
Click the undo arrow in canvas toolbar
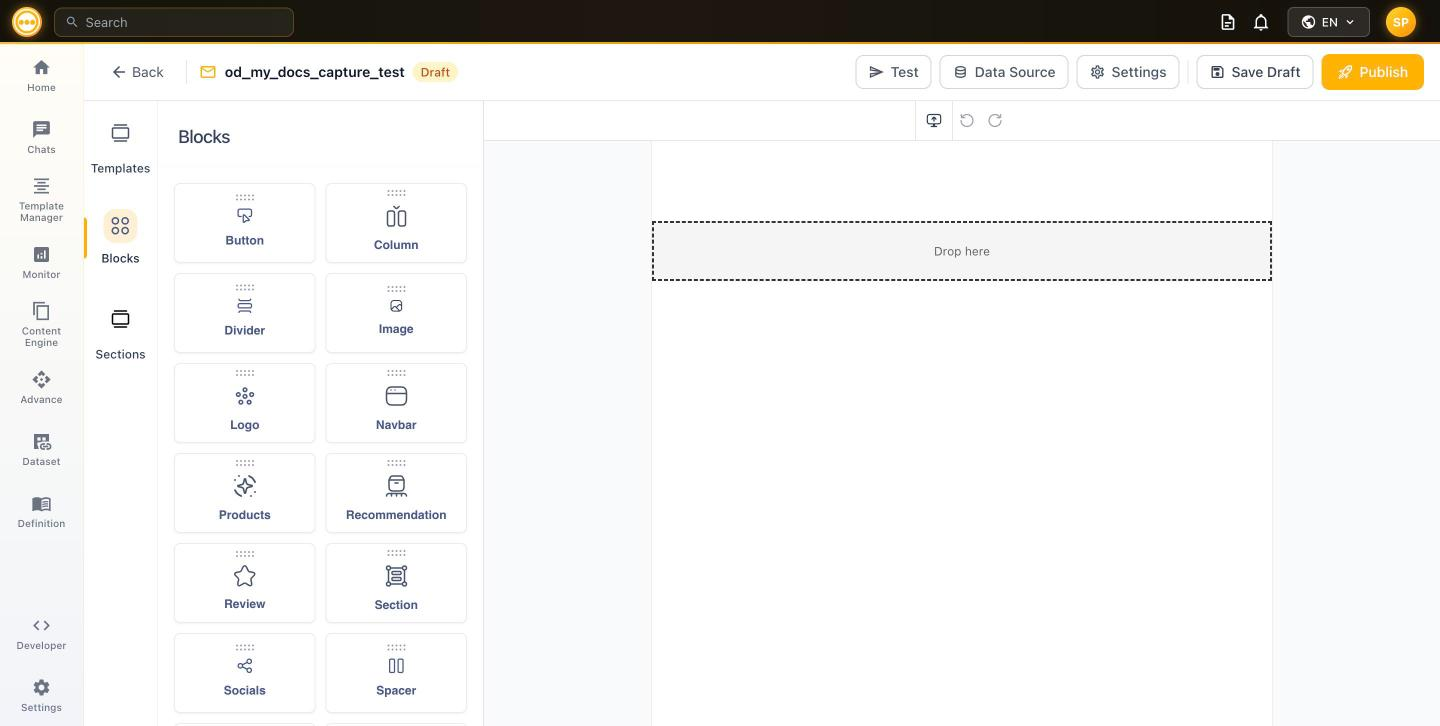coord(967,120)
